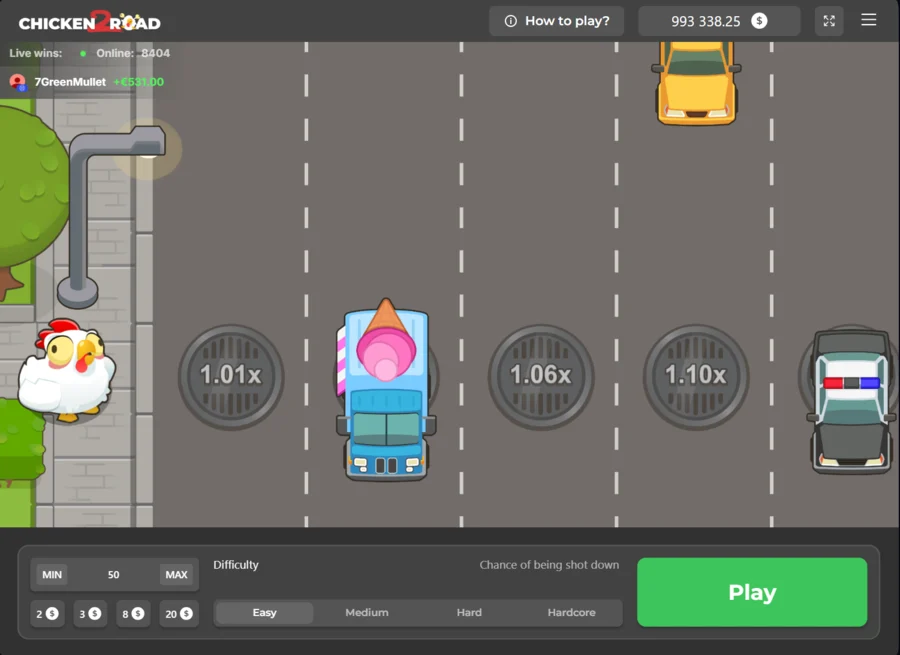Screen dimensions: 900x655
Task: Start the game with Play
Action: pyautogui.click(x=752, y=592)
